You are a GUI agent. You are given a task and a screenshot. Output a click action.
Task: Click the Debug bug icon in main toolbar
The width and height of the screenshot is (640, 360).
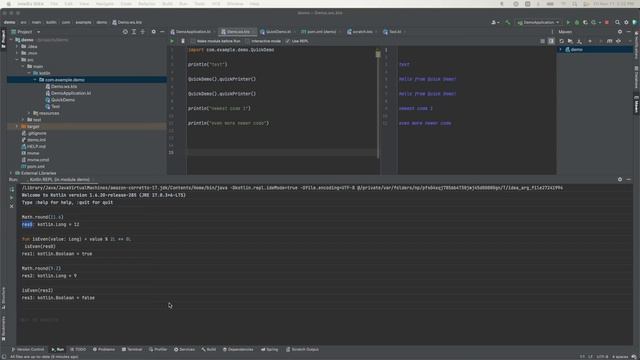tap(577, 22)
